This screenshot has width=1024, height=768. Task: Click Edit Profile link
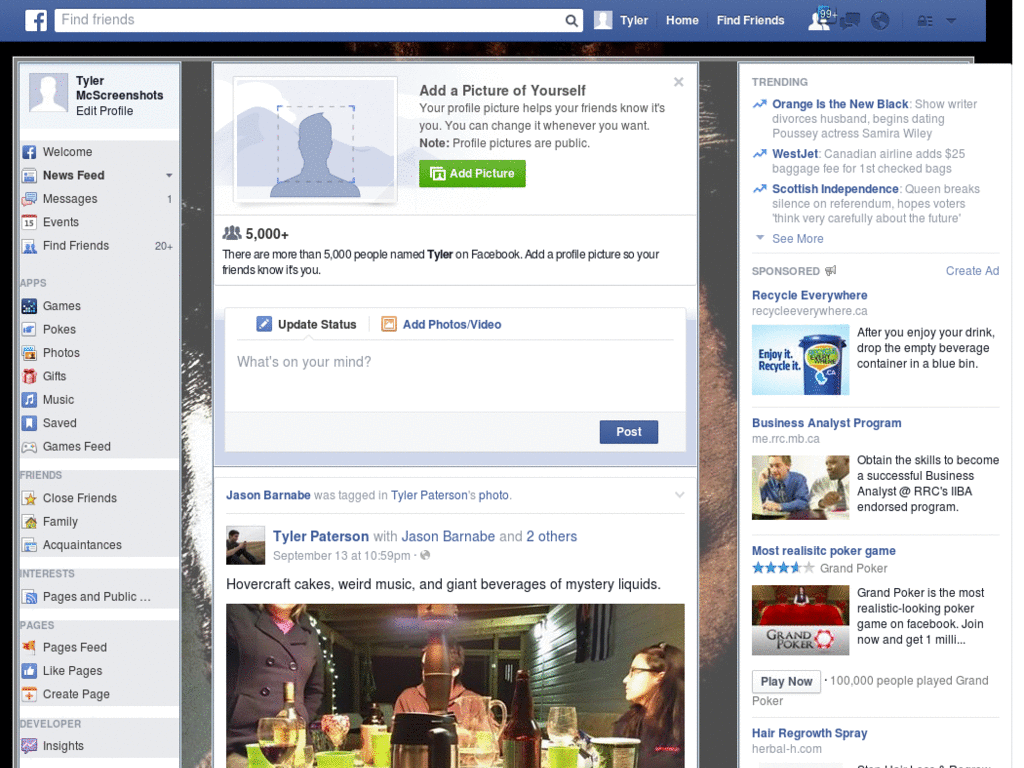point(104,111)
